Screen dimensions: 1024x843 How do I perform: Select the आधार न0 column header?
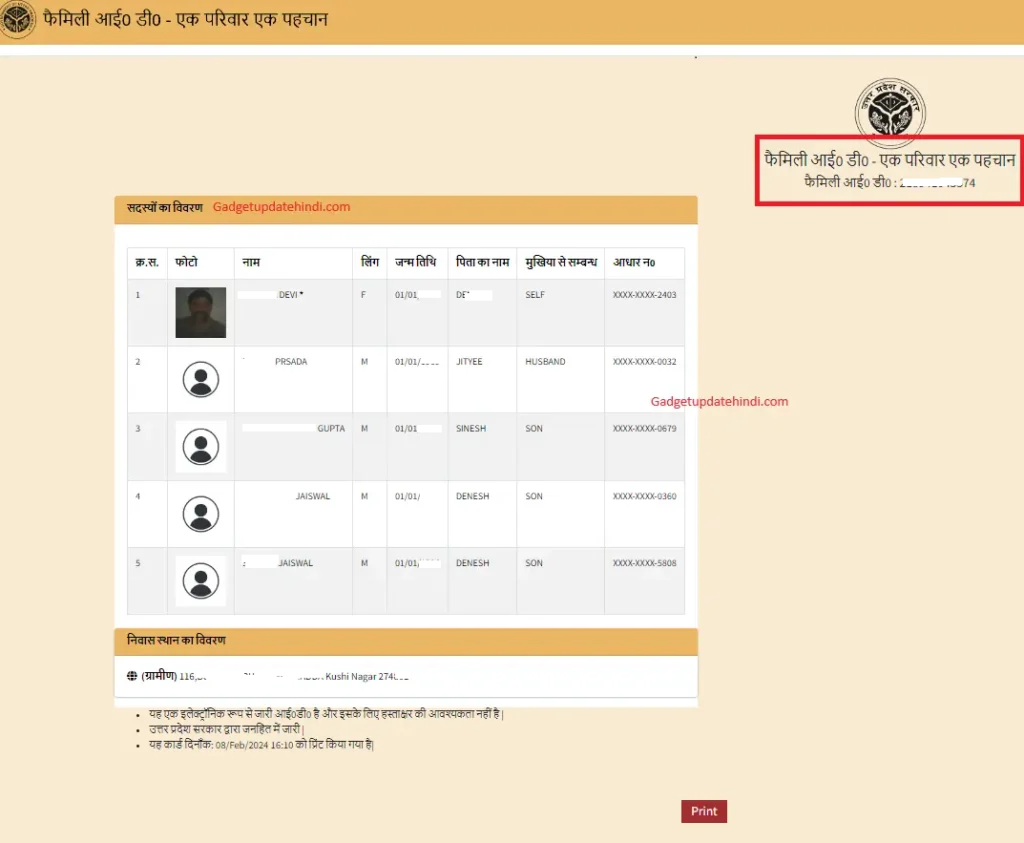[x=644, y=262]
